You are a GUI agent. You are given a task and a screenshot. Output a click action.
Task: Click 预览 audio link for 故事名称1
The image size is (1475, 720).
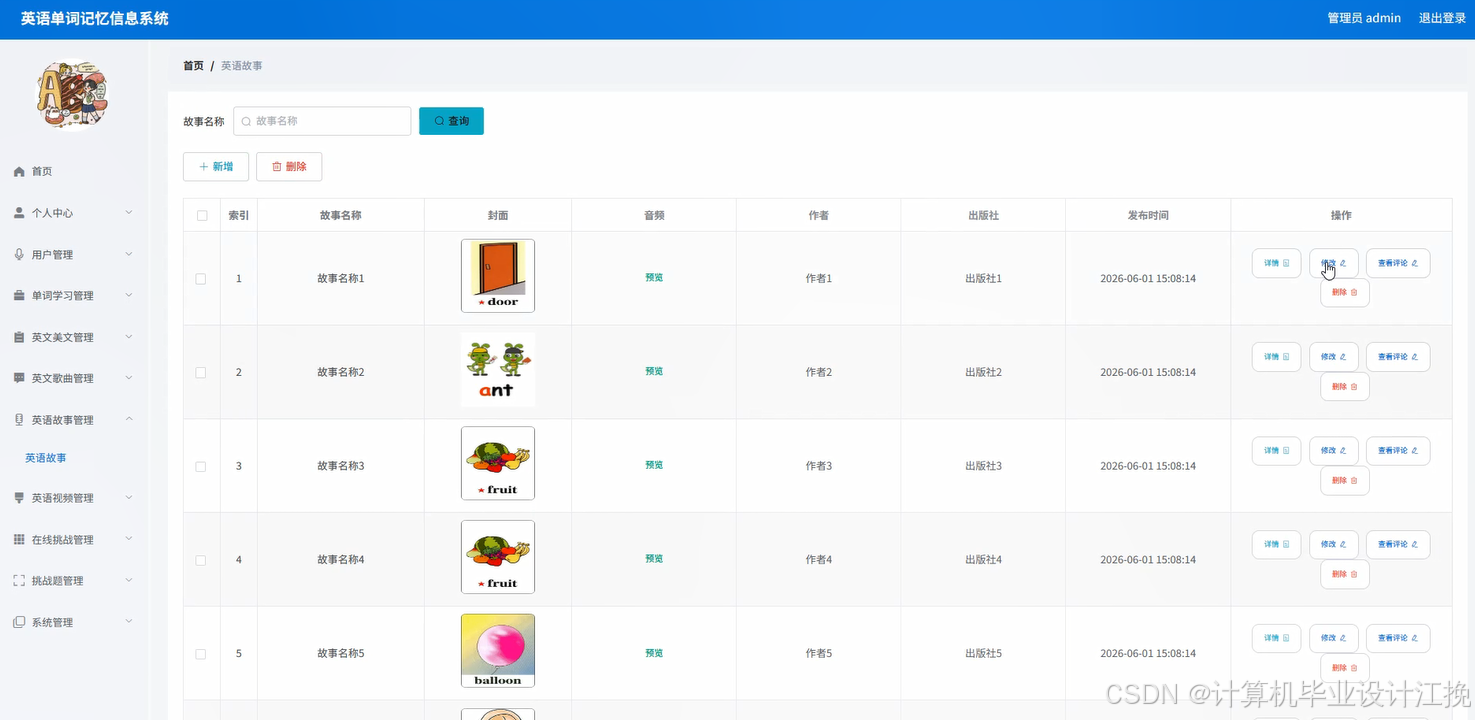[x=654, y=278]
